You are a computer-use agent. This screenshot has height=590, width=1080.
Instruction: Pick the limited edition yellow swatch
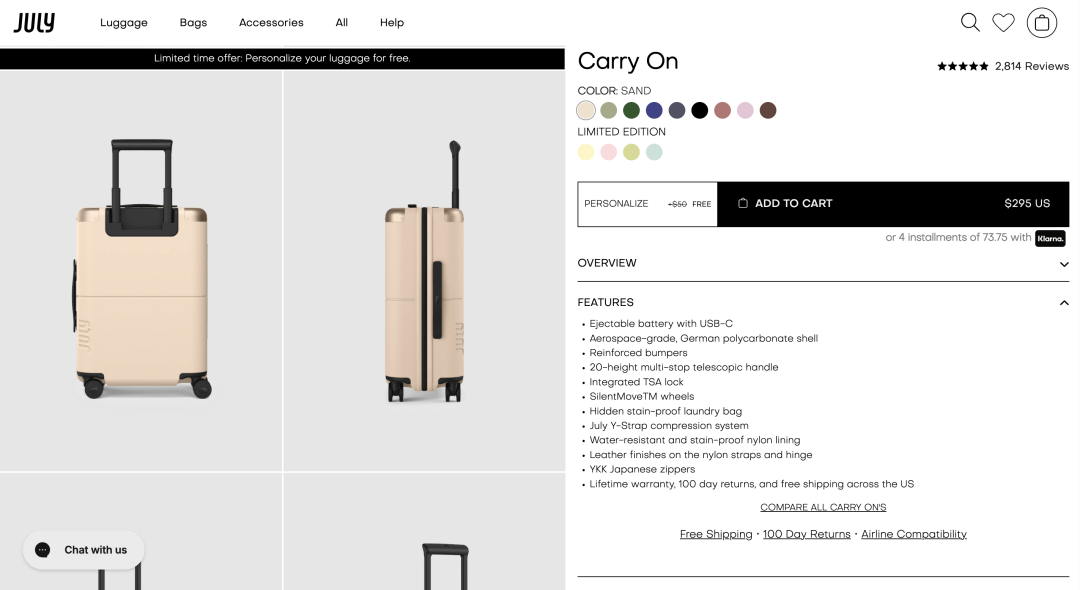point(586,152)
